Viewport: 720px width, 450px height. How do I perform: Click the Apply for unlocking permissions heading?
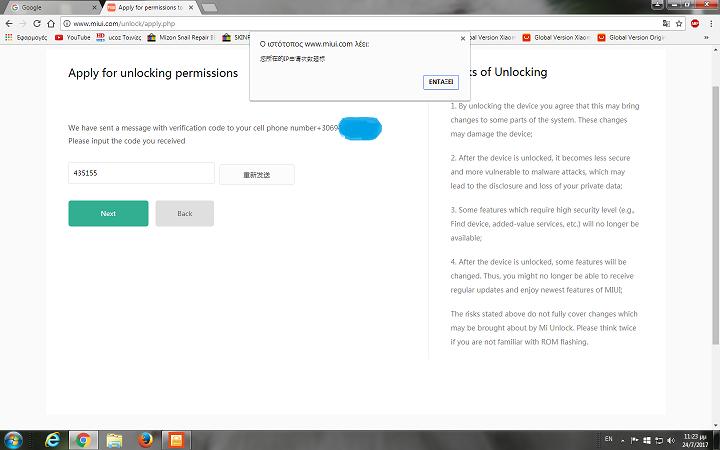point(153,73)
